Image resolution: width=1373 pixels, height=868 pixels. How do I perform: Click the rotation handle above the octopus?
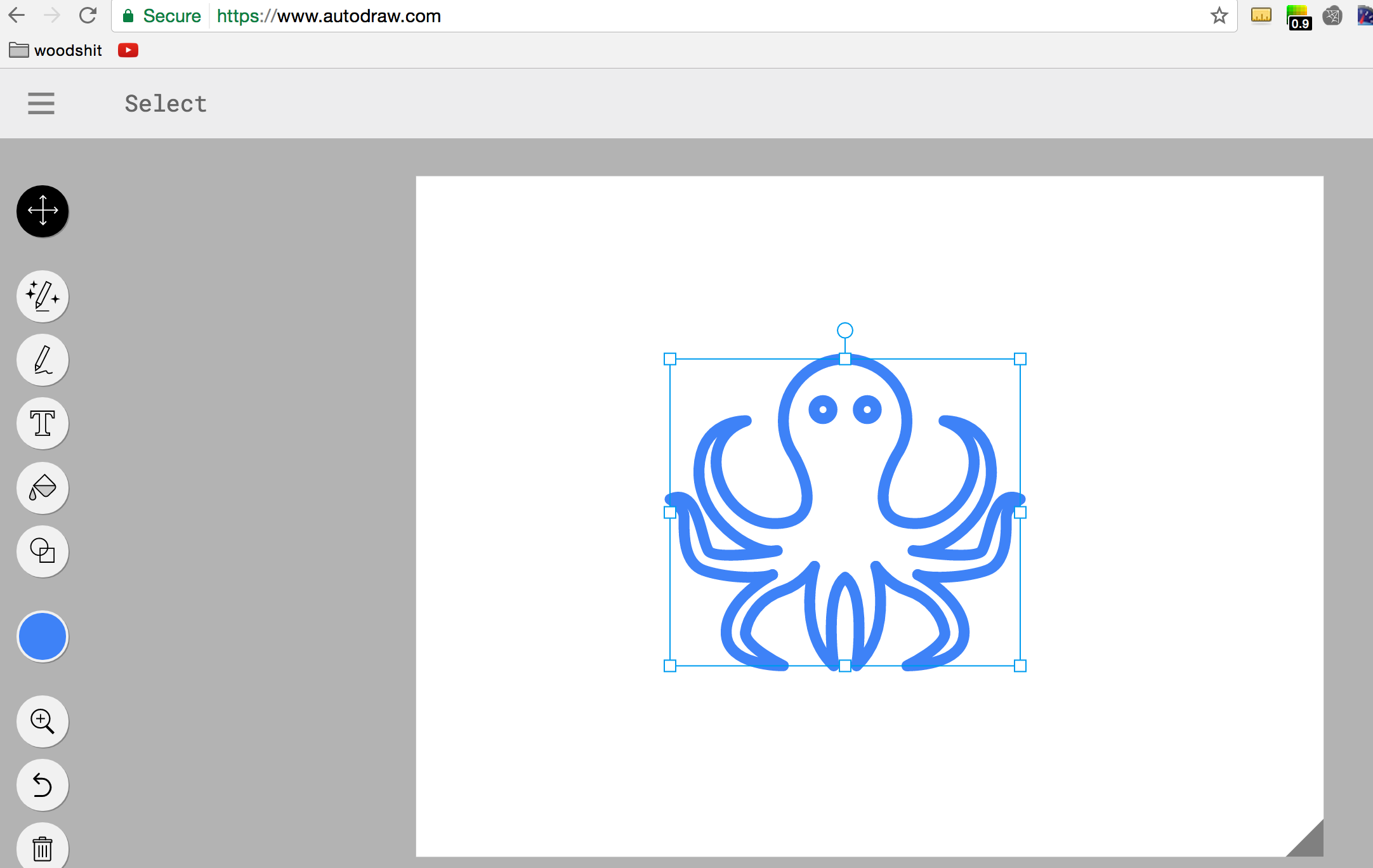tap(844, 329)
